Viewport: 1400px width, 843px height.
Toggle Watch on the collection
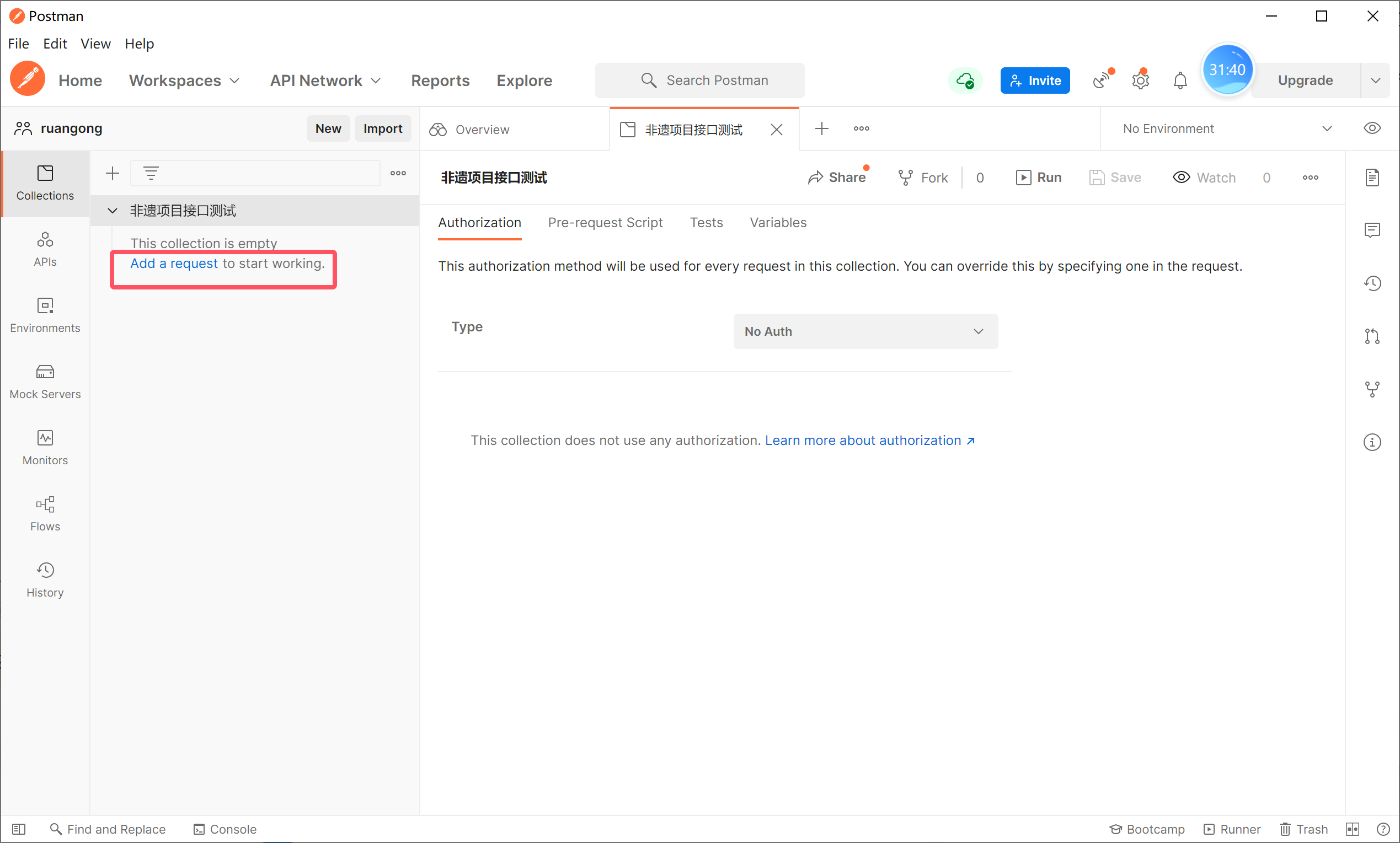point(1204,178)
